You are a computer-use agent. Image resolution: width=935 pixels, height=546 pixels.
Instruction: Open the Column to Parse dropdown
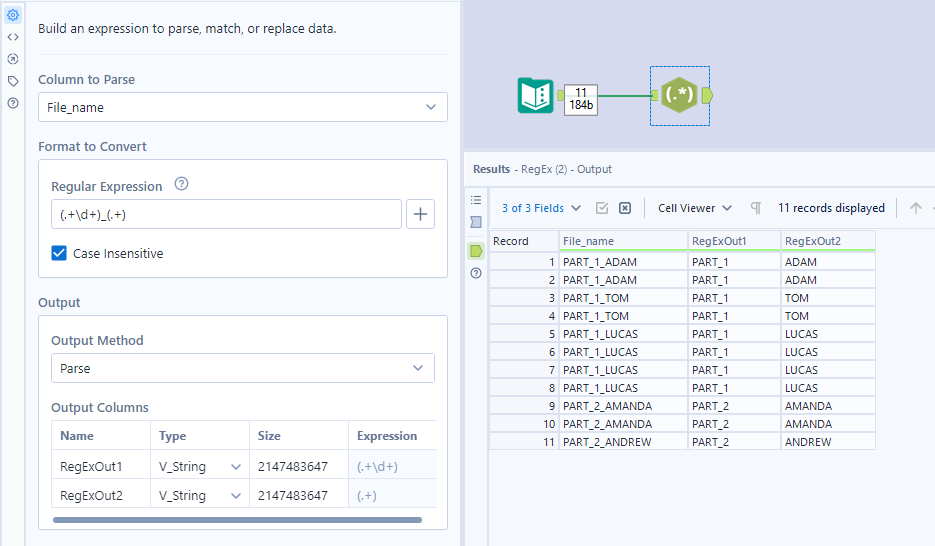242,107
